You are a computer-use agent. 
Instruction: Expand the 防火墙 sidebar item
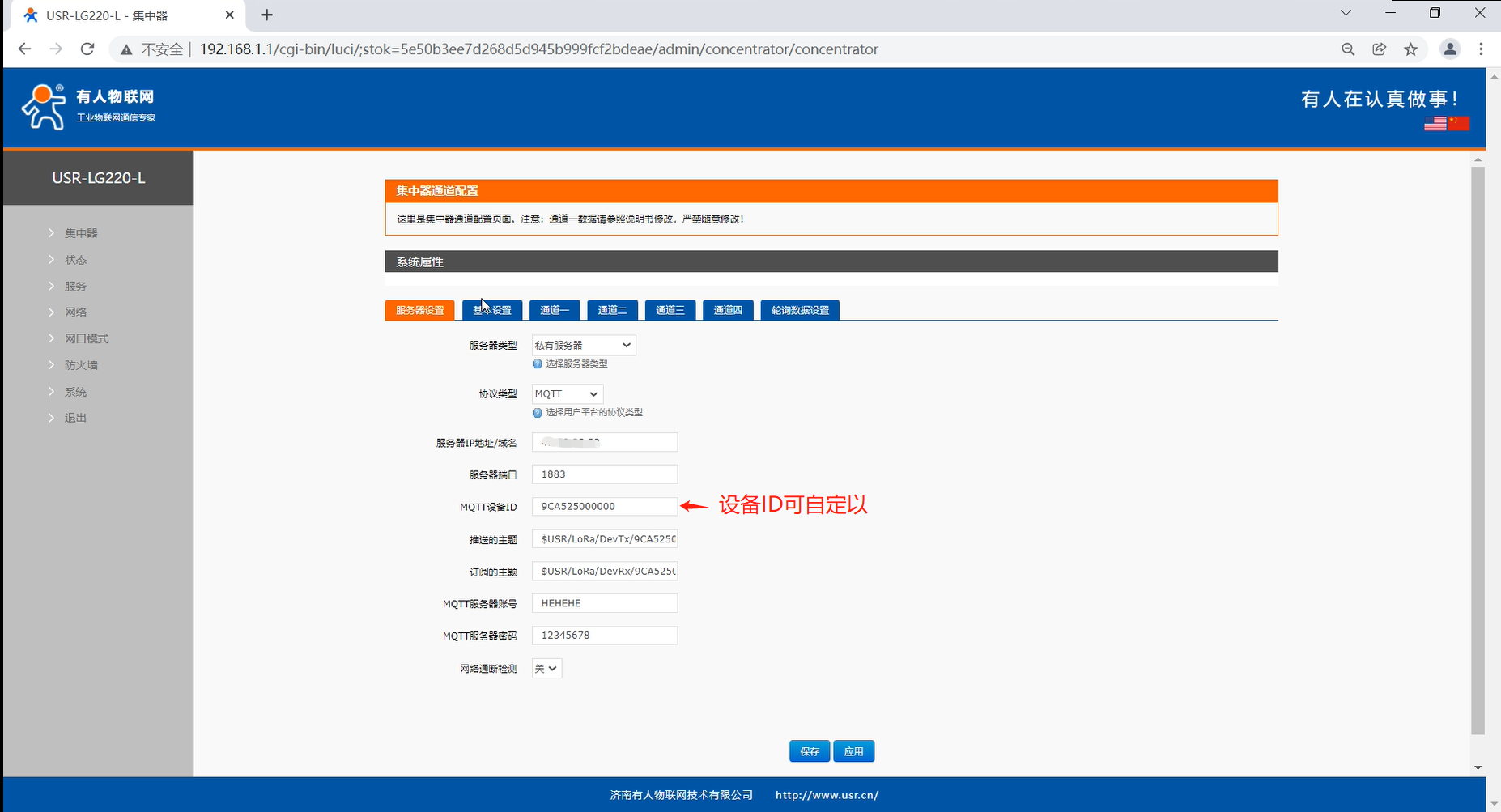(81, 365)
